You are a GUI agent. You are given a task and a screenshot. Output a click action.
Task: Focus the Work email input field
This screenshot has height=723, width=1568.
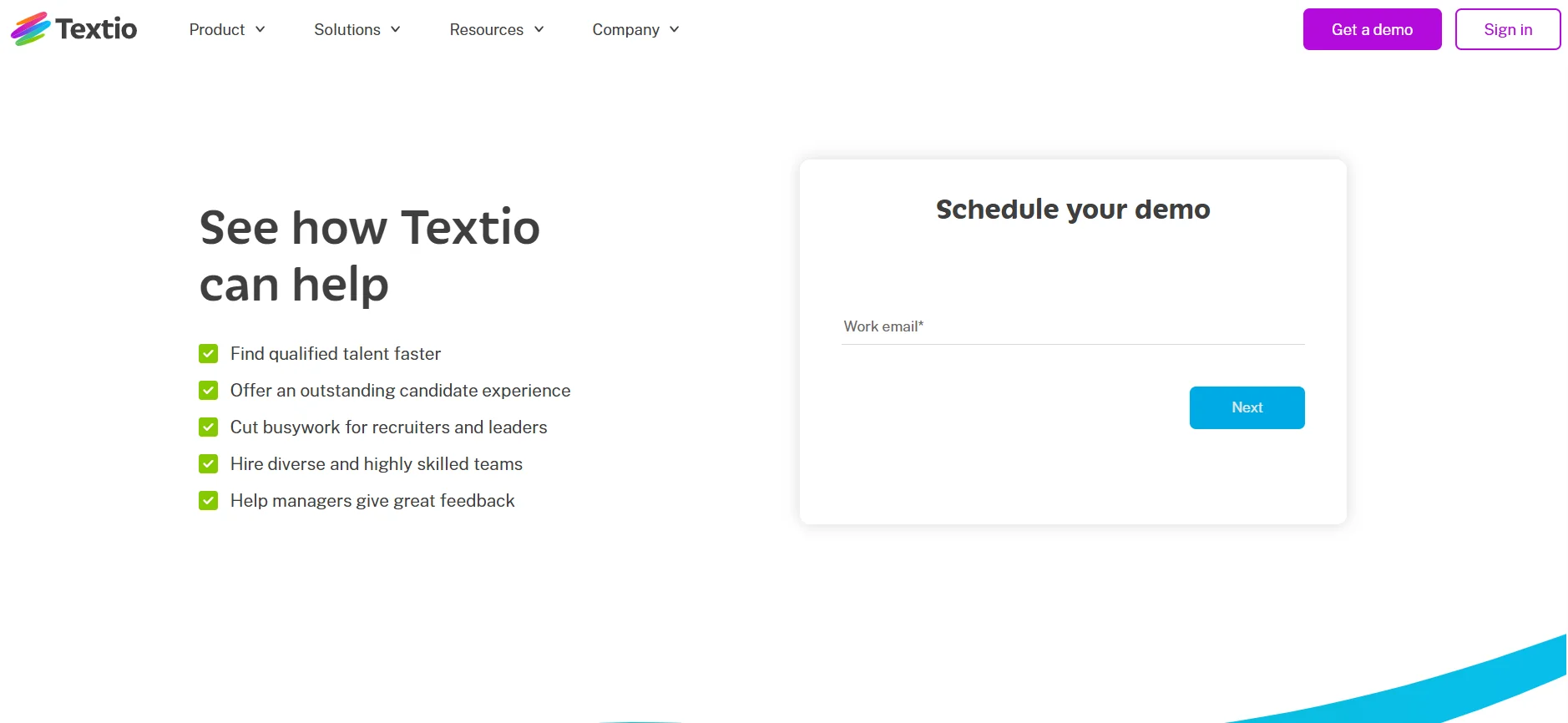pyautogui.click(x=1073, y=326)
